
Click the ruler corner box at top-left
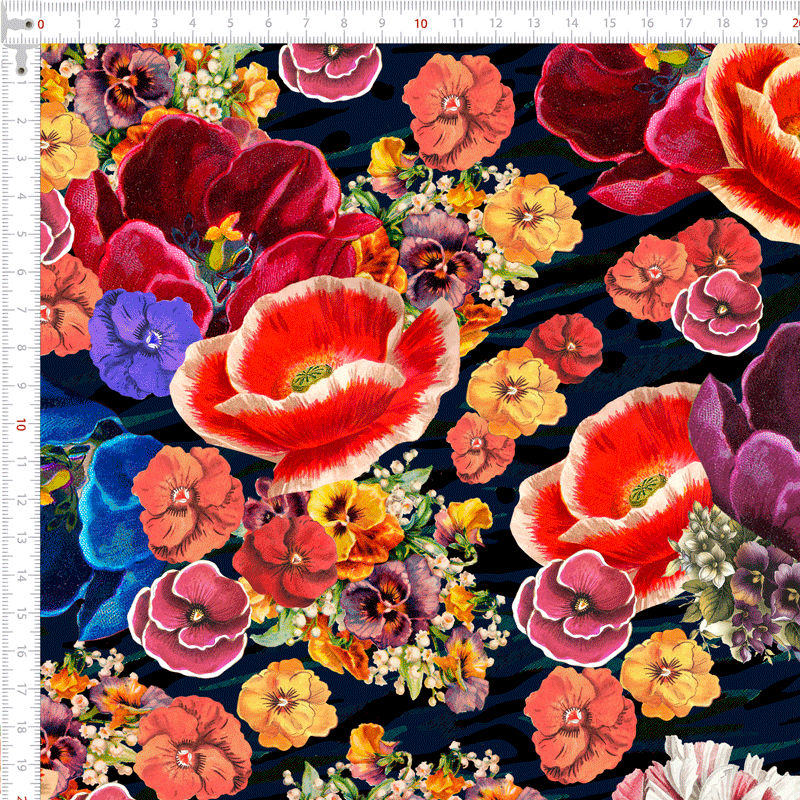click(20, 20)
